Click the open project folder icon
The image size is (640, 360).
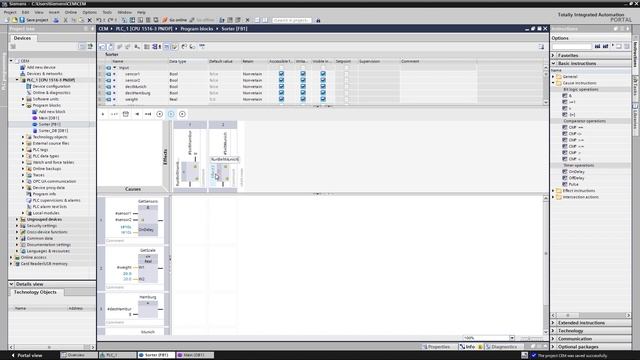pos(14,20)
